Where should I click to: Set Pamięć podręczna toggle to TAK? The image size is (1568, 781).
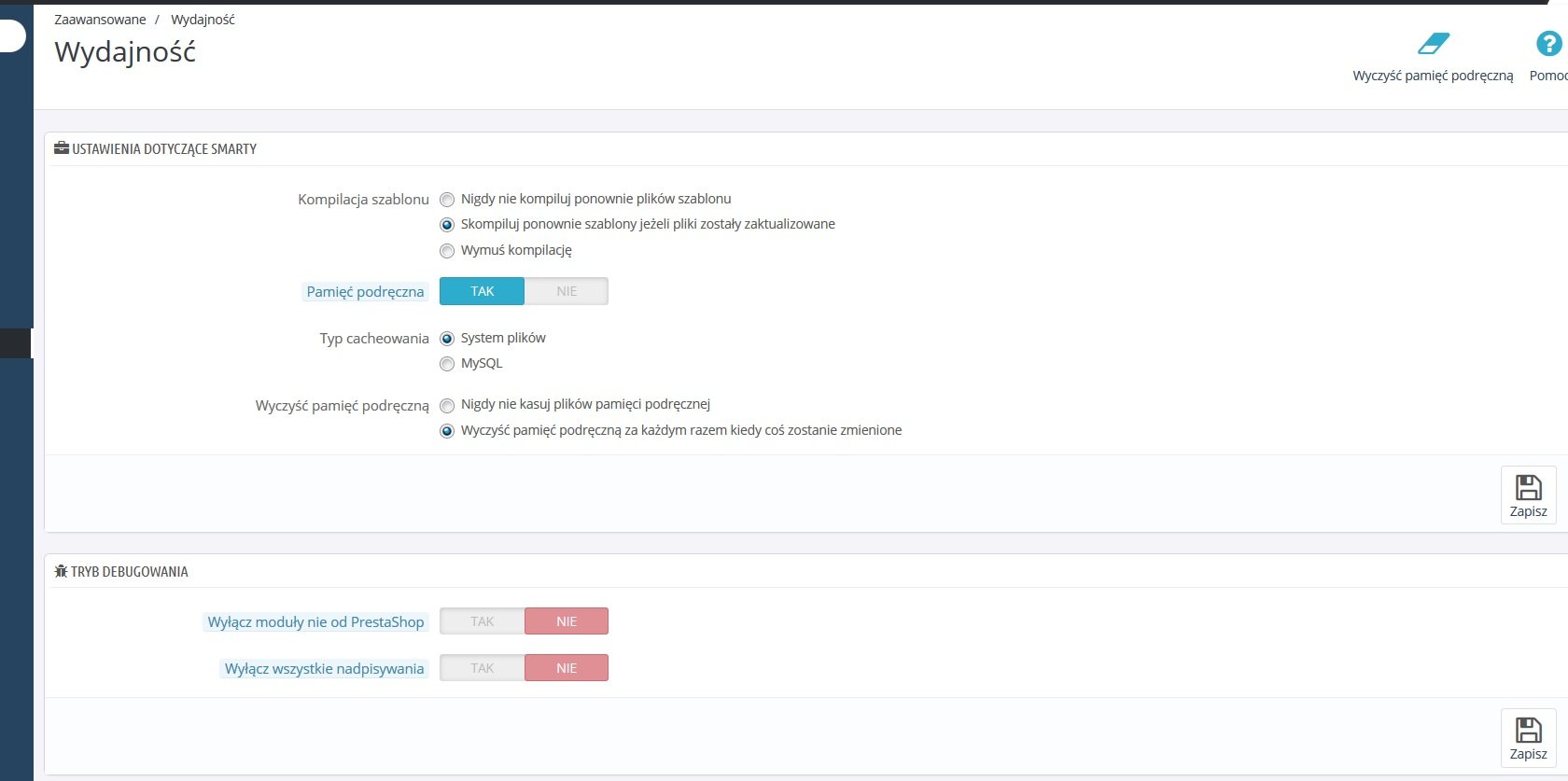(x=483, y=291)
